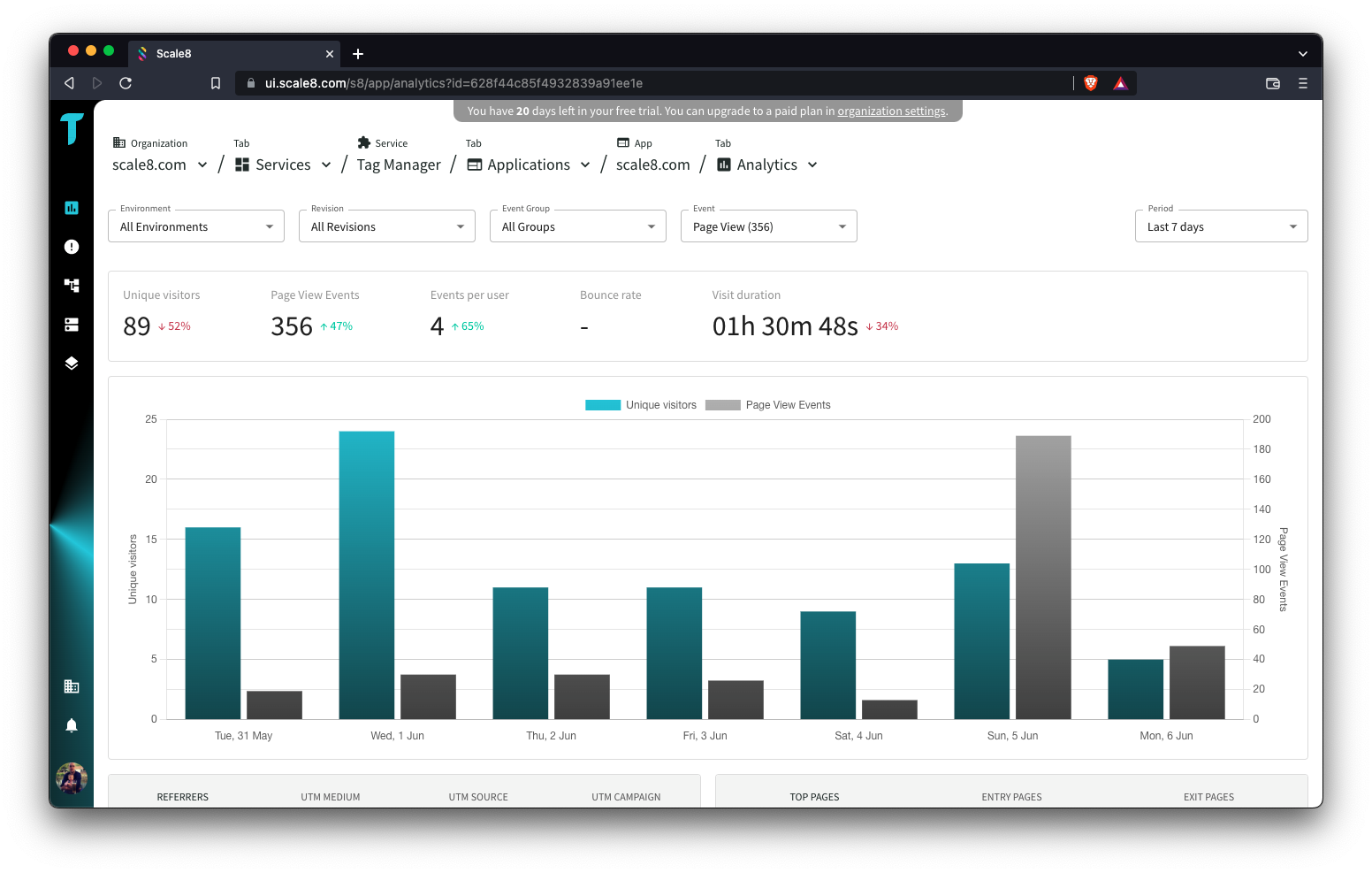
Task: Open the scale8.com organization dropdown
Action: click(x=160, y=165)
